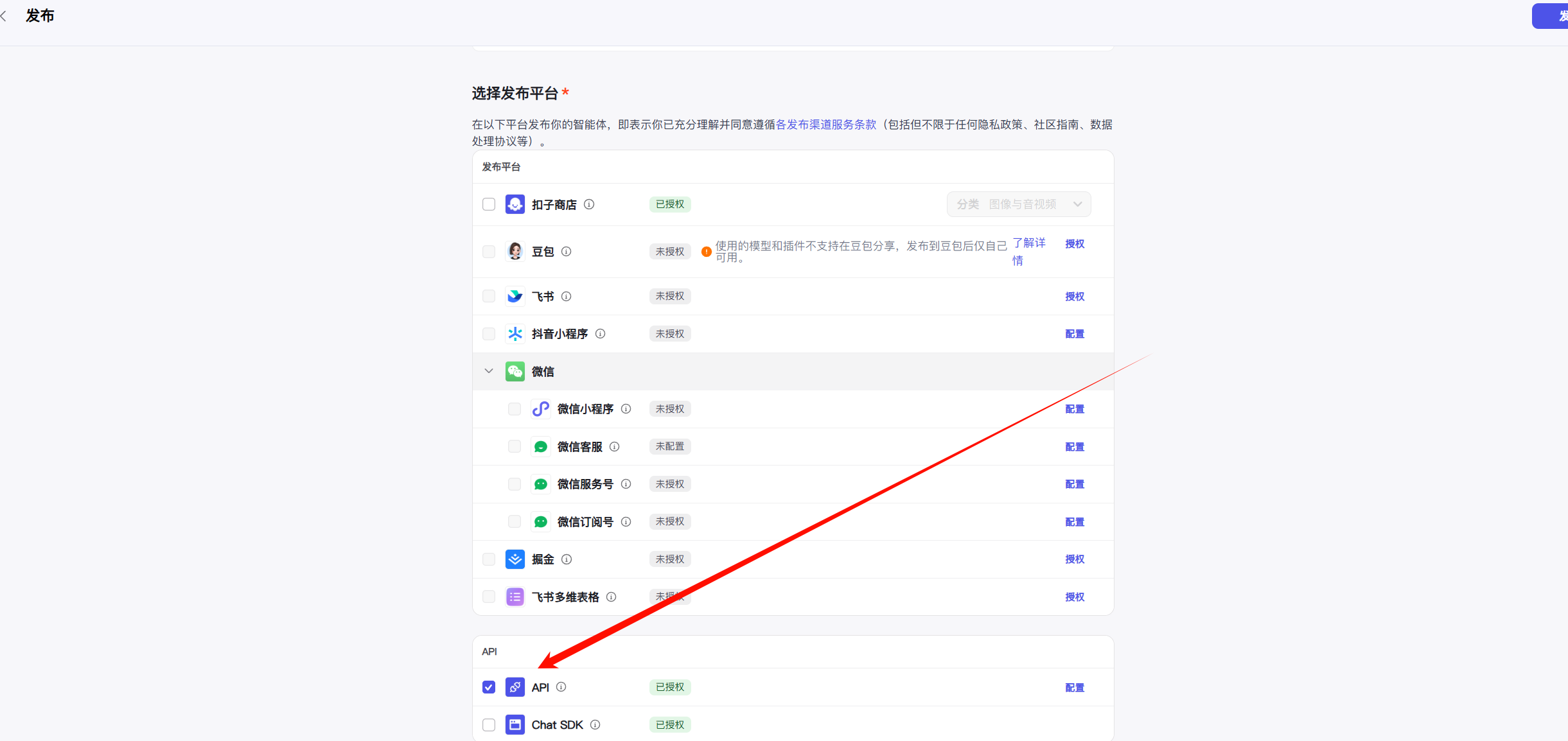
Task: Check the 扣子商店 checkbox
Action: [x=489, y=204]
